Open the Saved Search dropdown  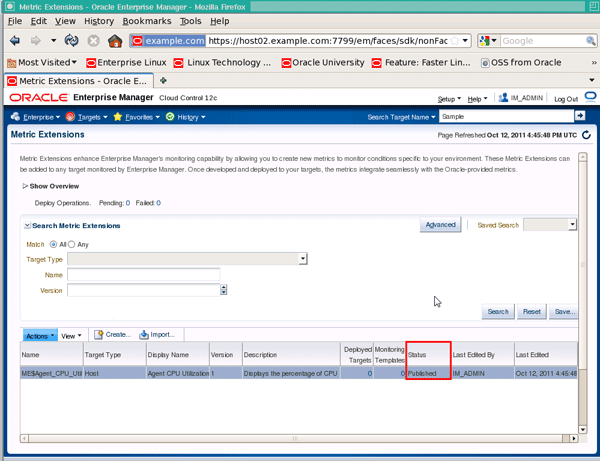[x=572, y=225]
